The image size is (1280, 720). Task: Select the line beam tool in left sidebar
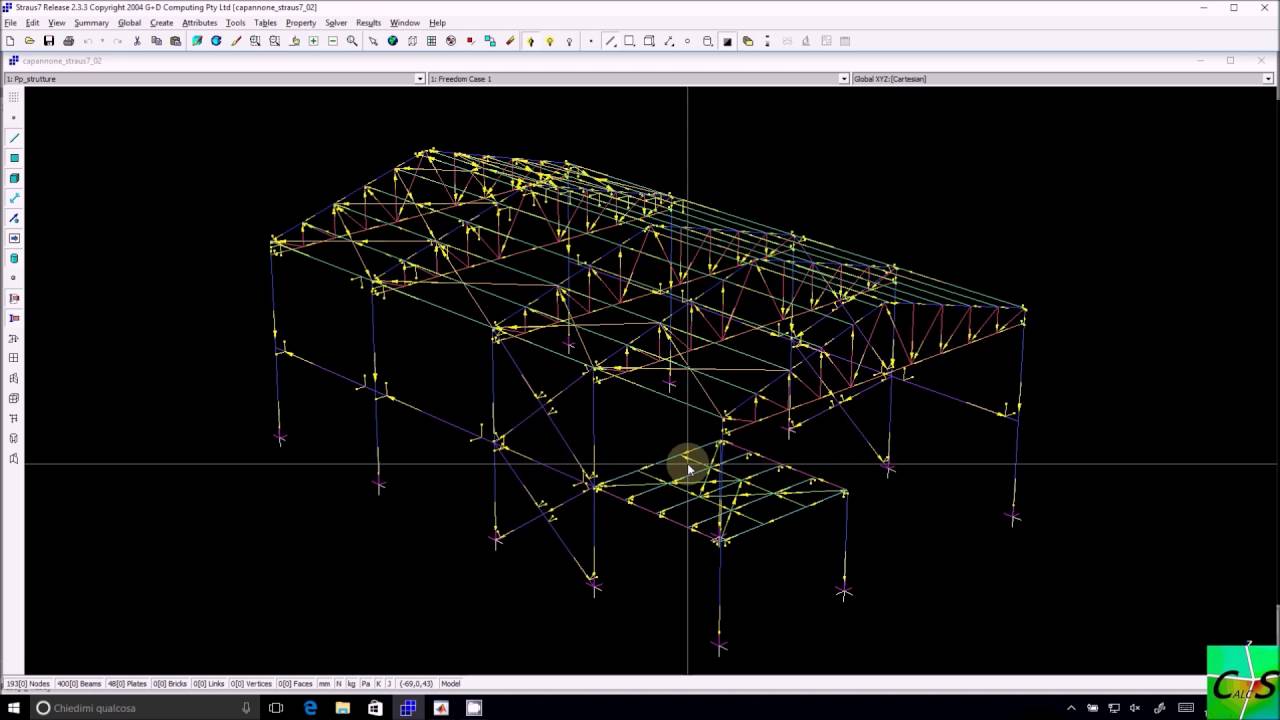(14, 138)
